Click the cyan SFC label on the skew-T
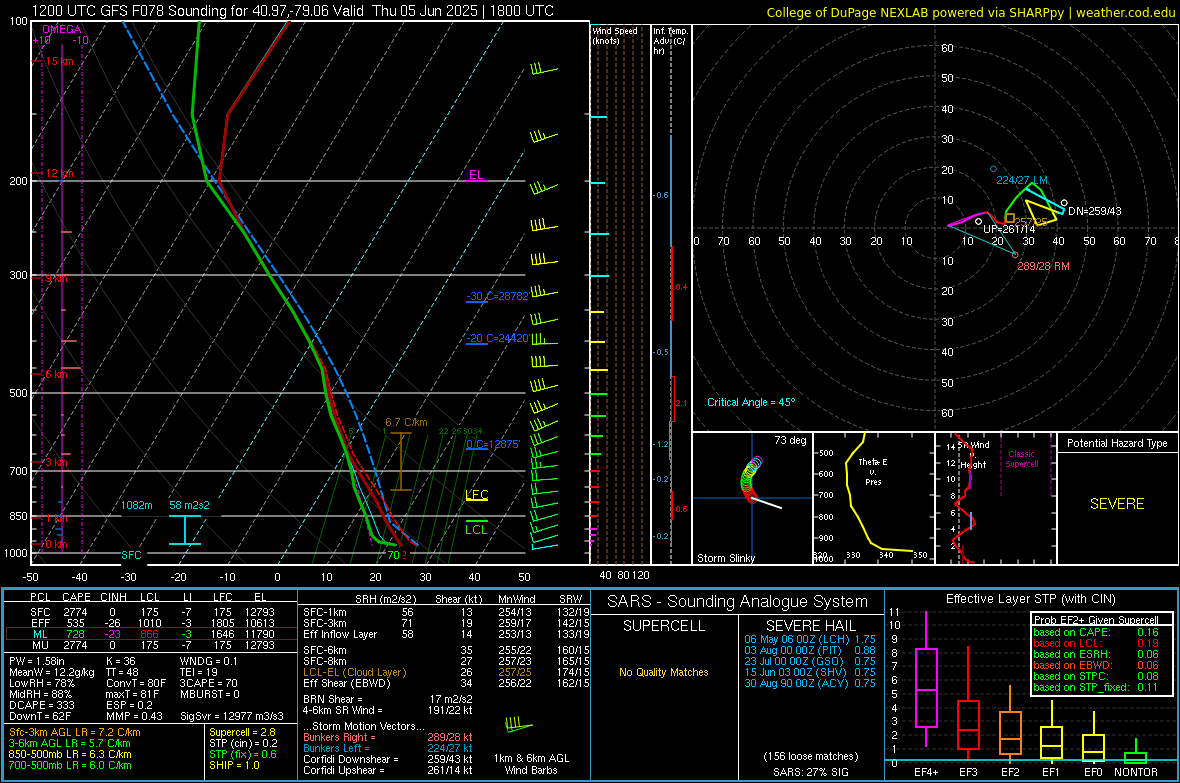 coord(131,555)
